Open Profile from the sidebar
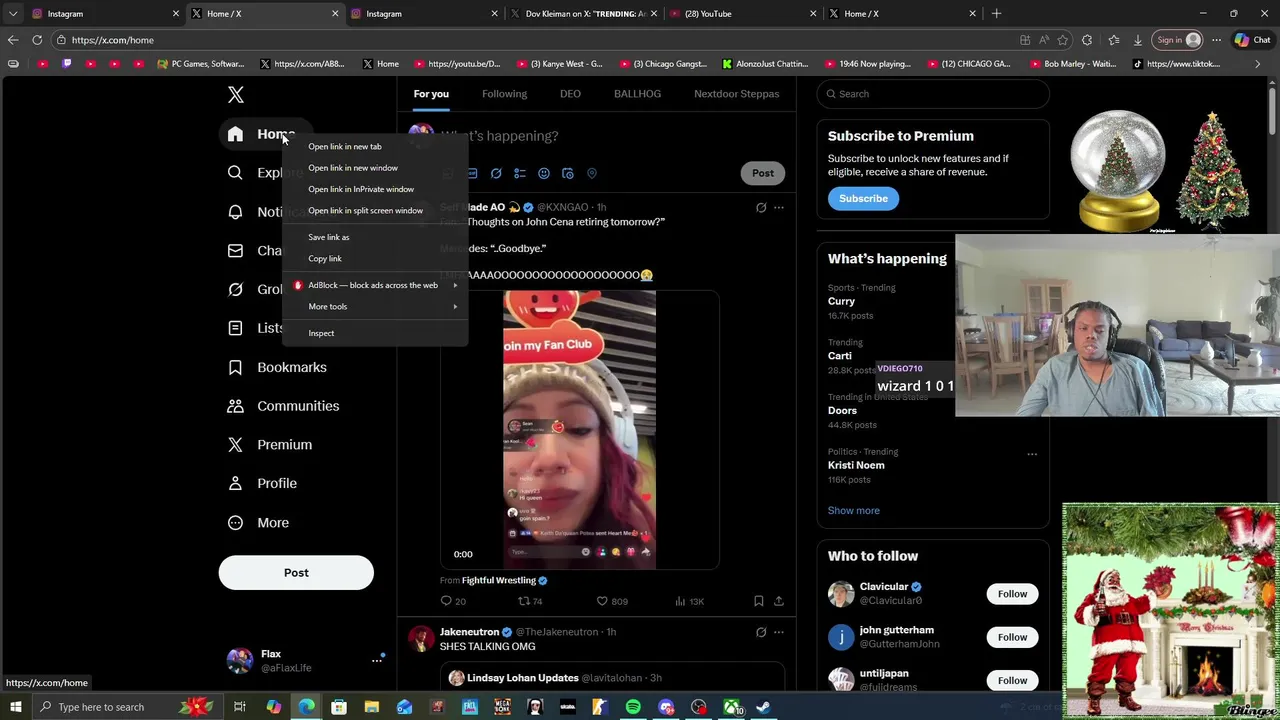Screen dimensions: 1280x720 [262, 484]
